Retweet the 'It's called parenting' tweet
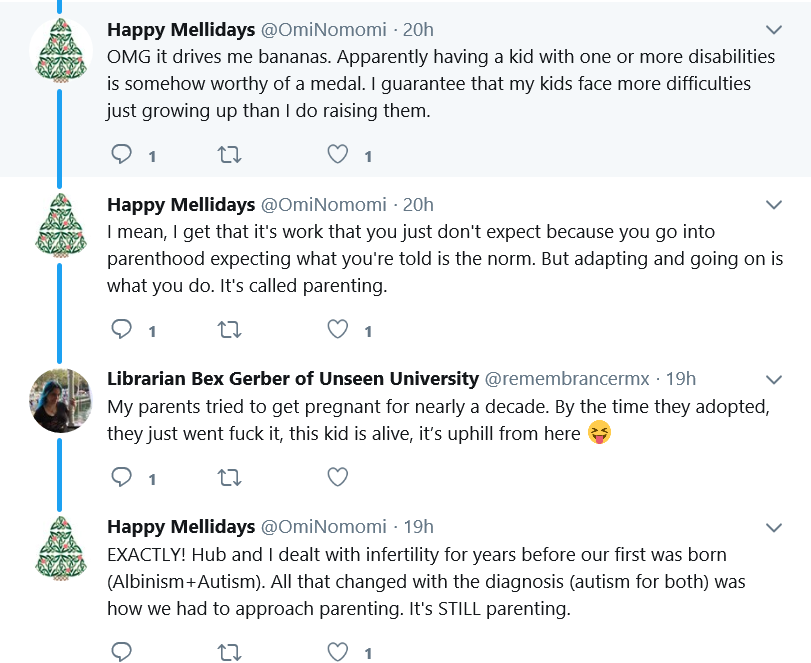811x663 pixels. (229, 329)
